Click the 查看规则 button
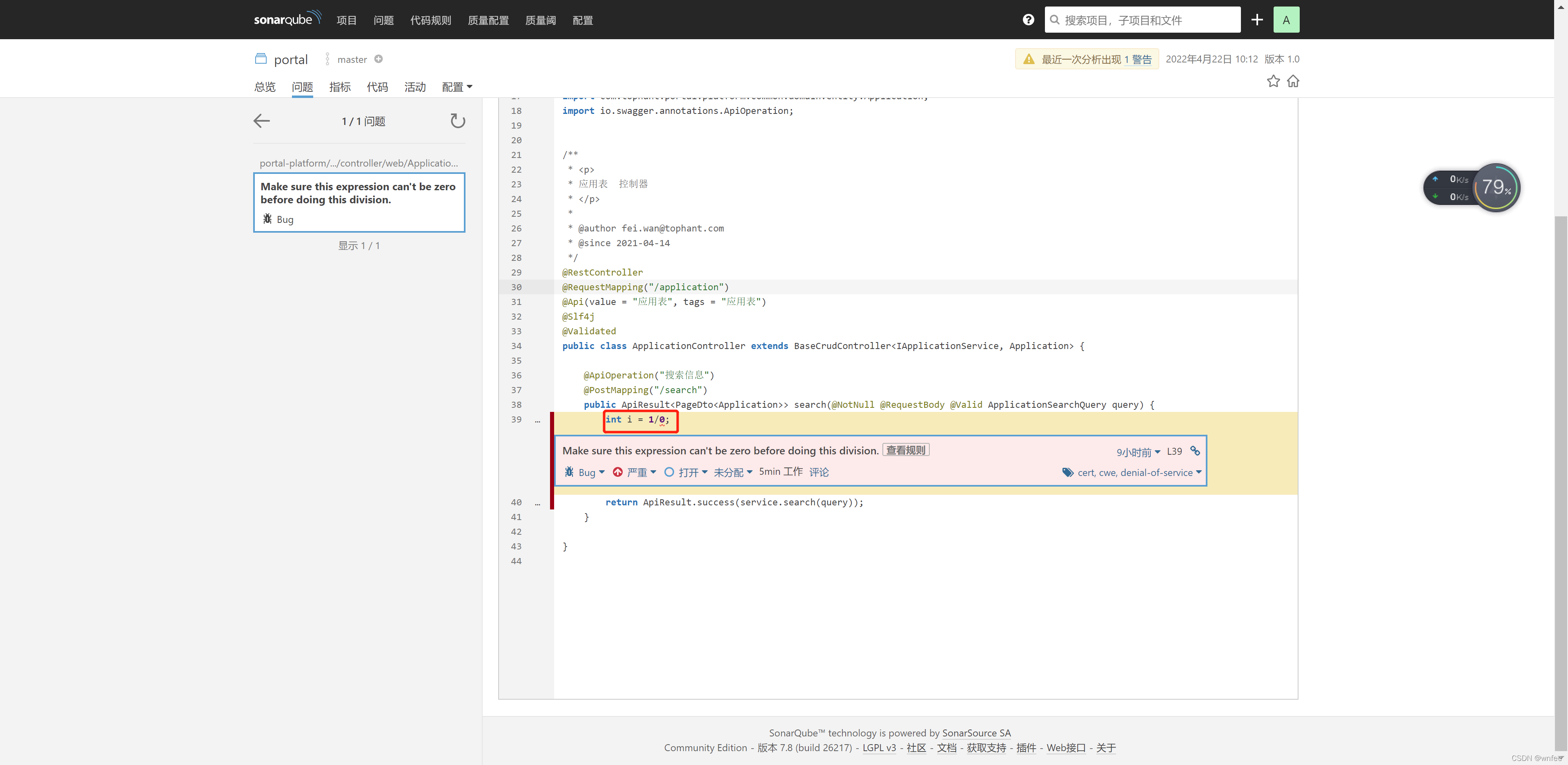The image size is (1568, 765). click(906, 450)
